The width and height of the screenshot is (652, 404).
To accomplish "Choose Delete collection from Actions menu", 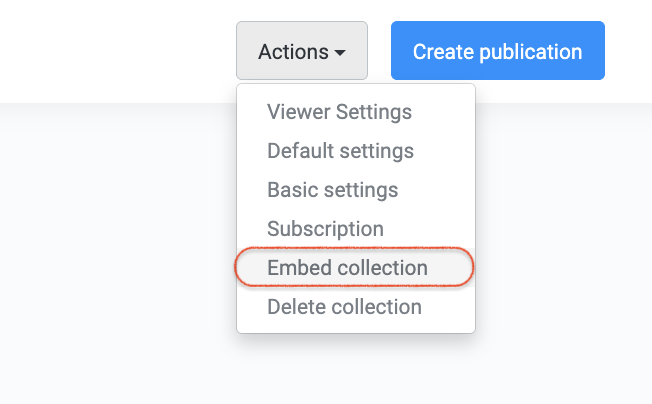I will (x=344, y=307).
